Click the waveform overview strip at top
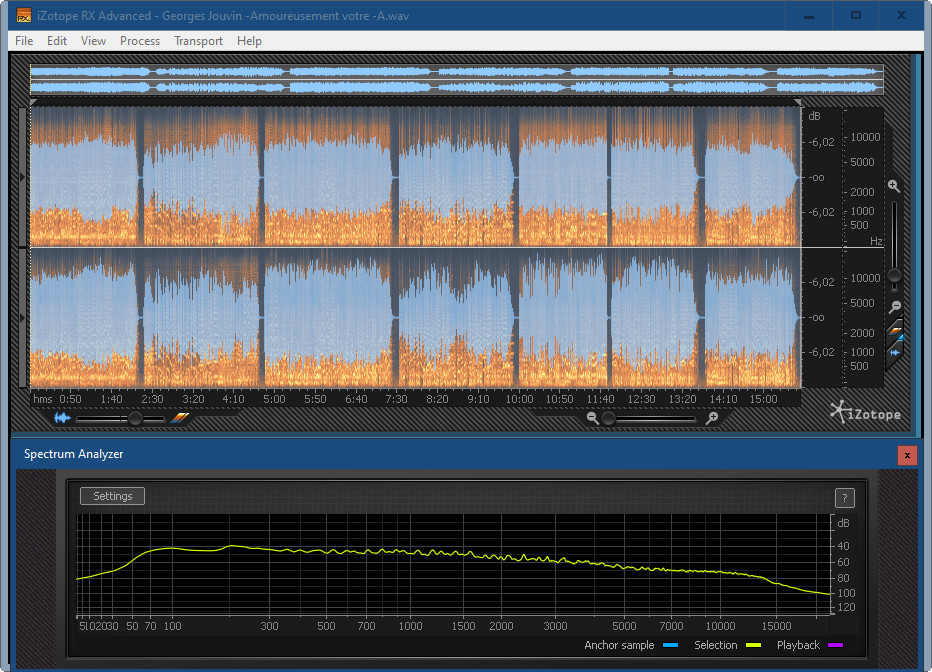The width and height of the screenshot is (932, 672). (x=456, y=80)
